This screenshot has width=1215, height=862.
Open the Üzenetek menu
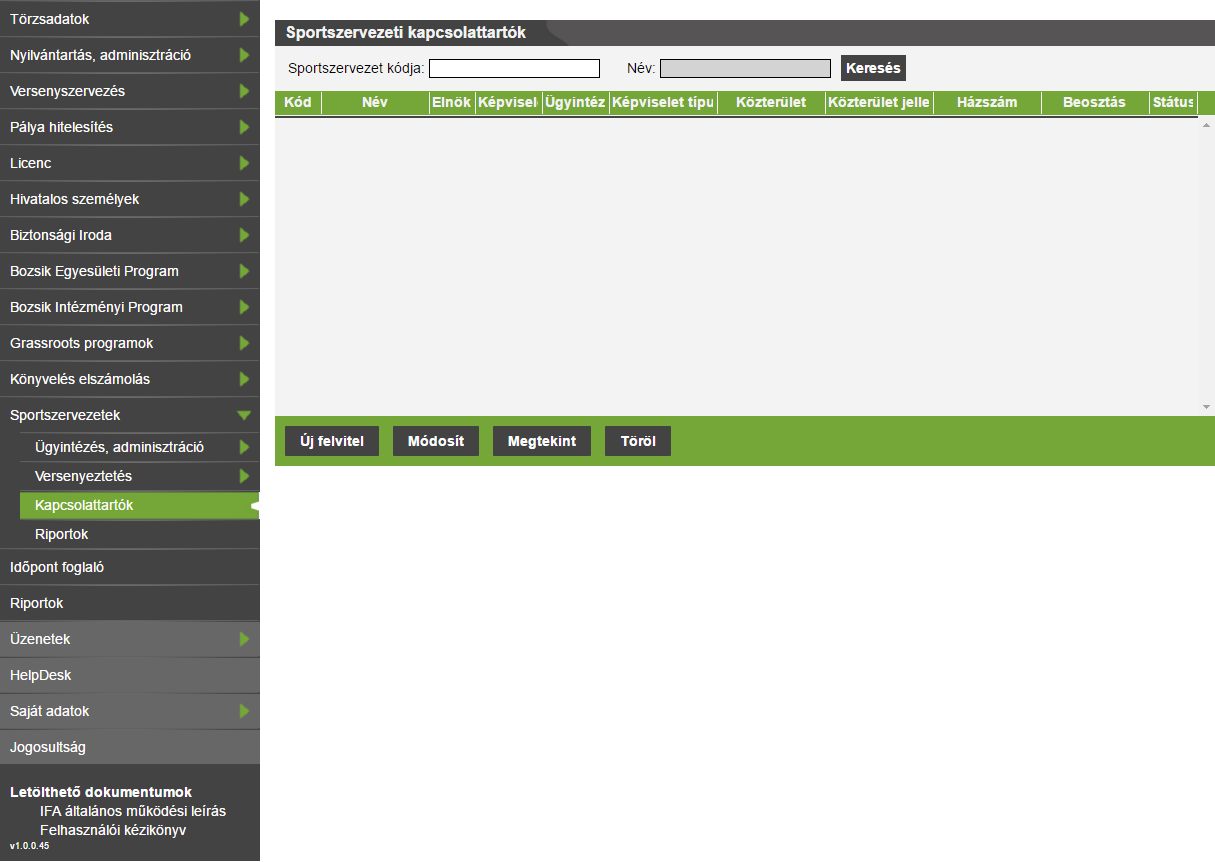click(x=130, y=639)
